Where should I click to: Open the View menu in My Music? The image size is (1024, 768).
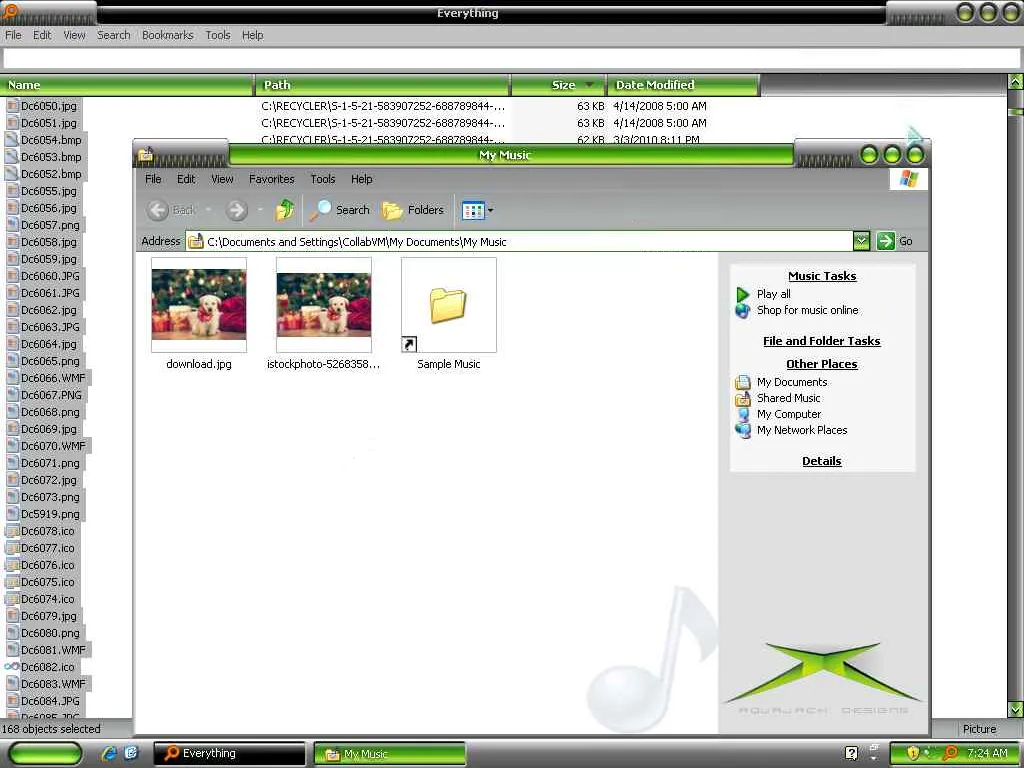click(222, 179)
